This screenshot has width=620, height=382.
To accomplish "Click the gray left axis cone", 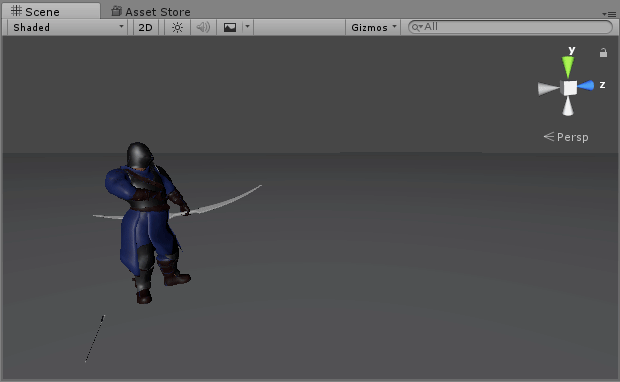I will click(x=549, y=89).
